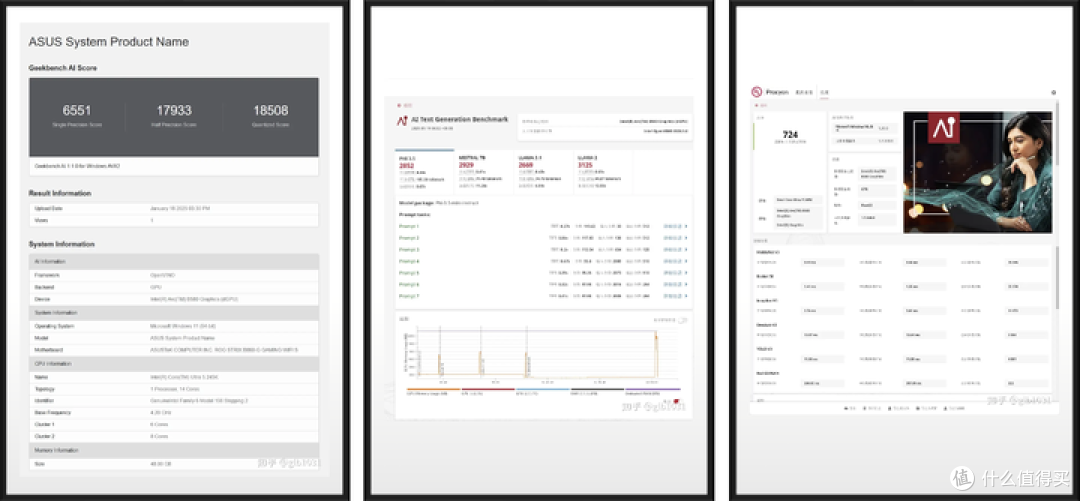Open the Prompt 6 link
This screenshot has width=1080, height=501.
409,284
